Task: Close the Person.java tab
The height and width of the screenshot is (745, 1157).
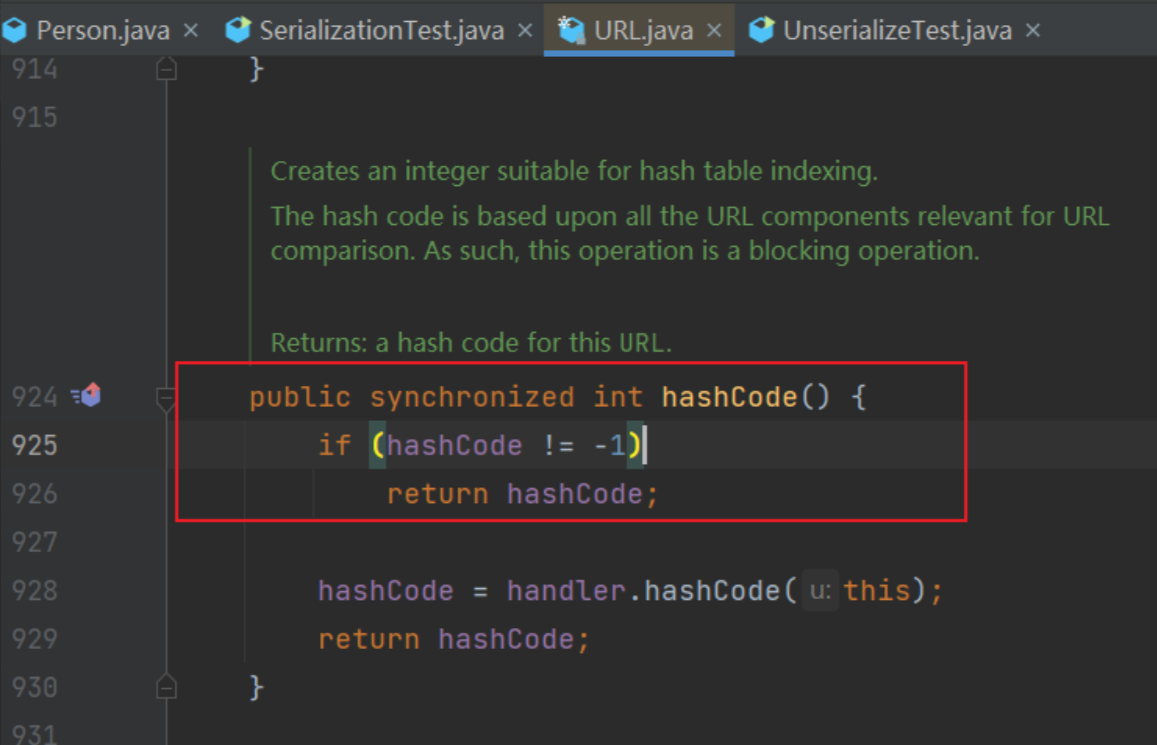Action: click(x=190, y=30)
